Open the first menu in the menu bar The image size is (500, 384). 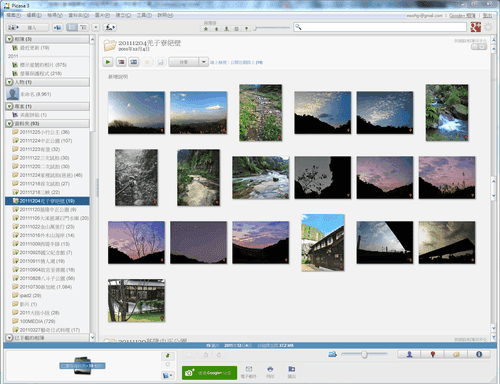14,15
